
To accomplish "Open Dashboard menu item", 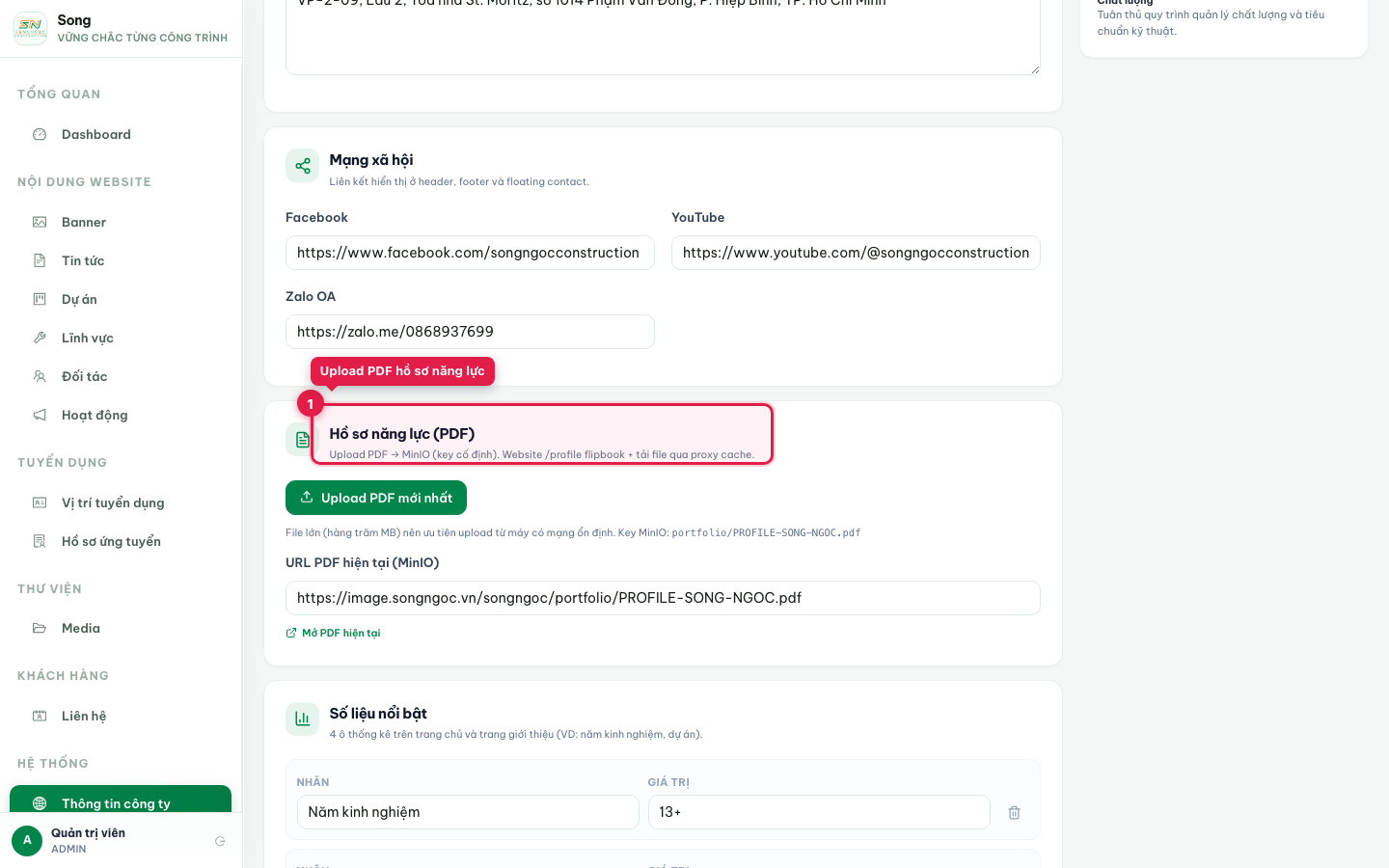I will [121, 134].
